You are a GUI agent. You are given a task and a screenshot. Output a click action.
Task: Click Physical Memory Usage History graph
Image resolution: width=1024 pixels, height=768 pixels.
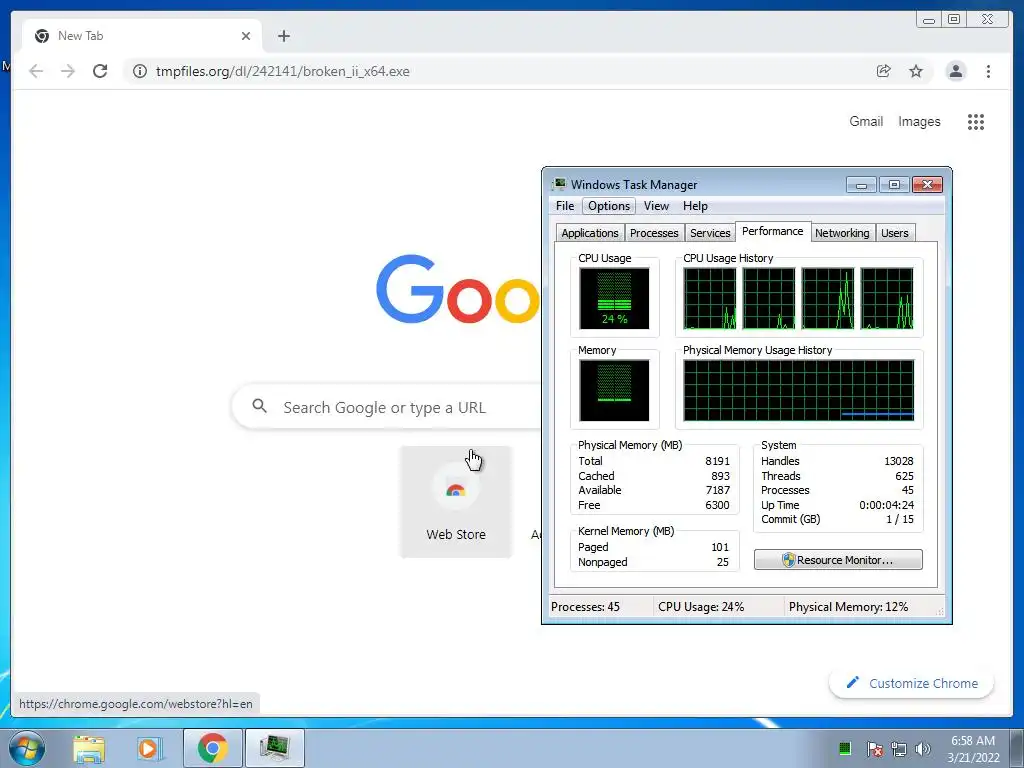coord(799,390)
